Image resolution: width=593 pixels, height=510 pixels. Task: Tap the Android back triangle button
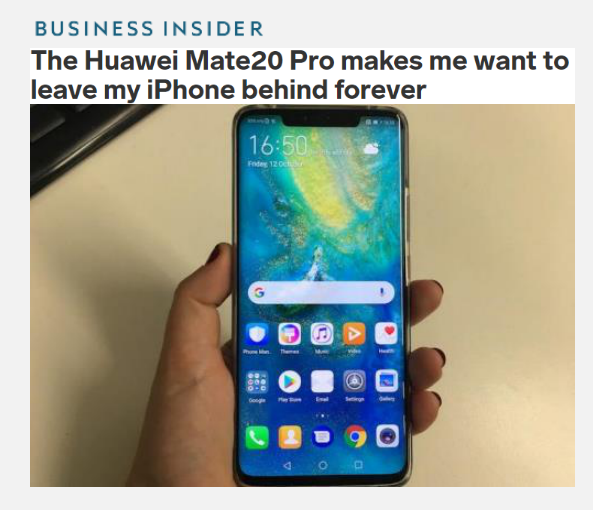287,465
